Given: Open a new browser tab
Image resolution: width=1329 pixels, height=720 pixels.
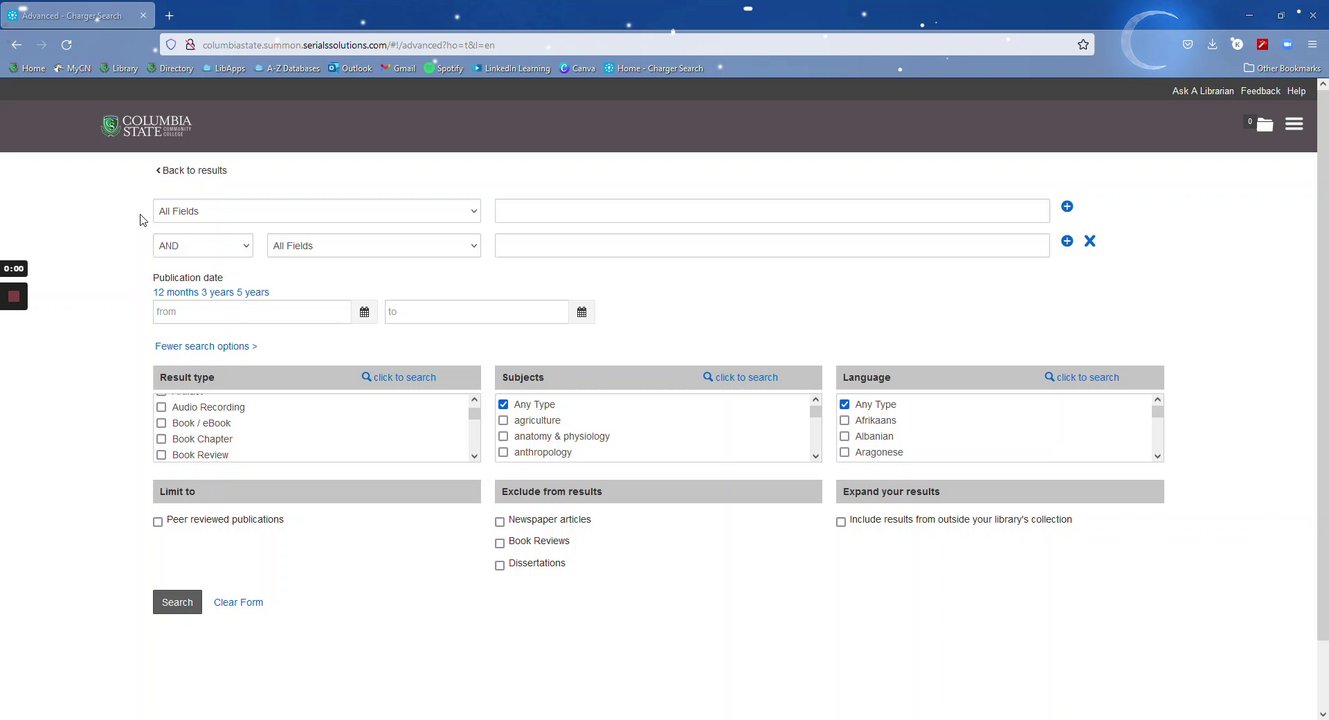Looking at the screenshot, I should point(169,16).
